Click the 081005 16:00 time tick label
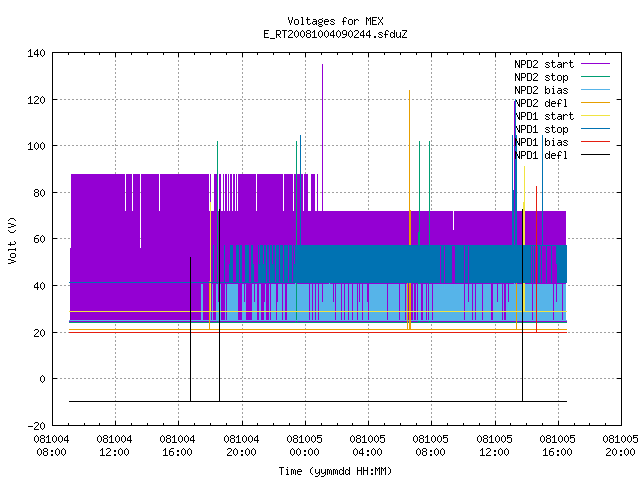The image size is (640, 480). point(557,446)
